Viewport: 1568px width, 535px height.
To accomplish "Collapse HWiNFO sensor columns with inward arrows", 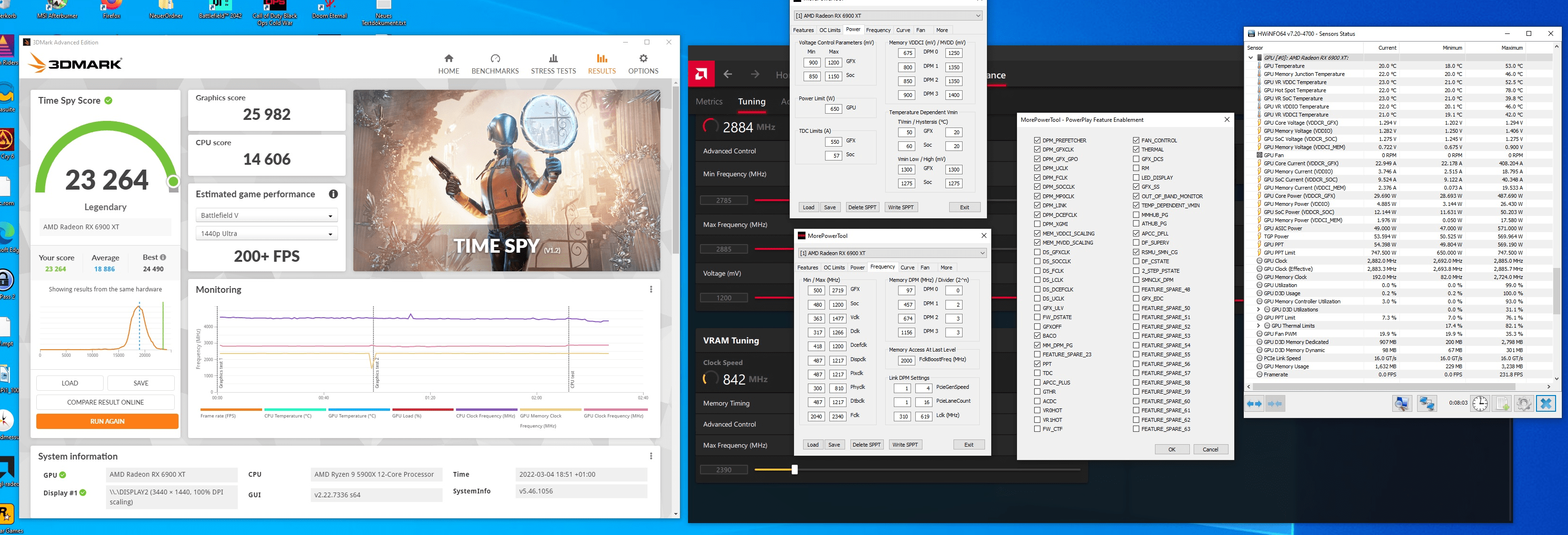I will point(1275,404).
